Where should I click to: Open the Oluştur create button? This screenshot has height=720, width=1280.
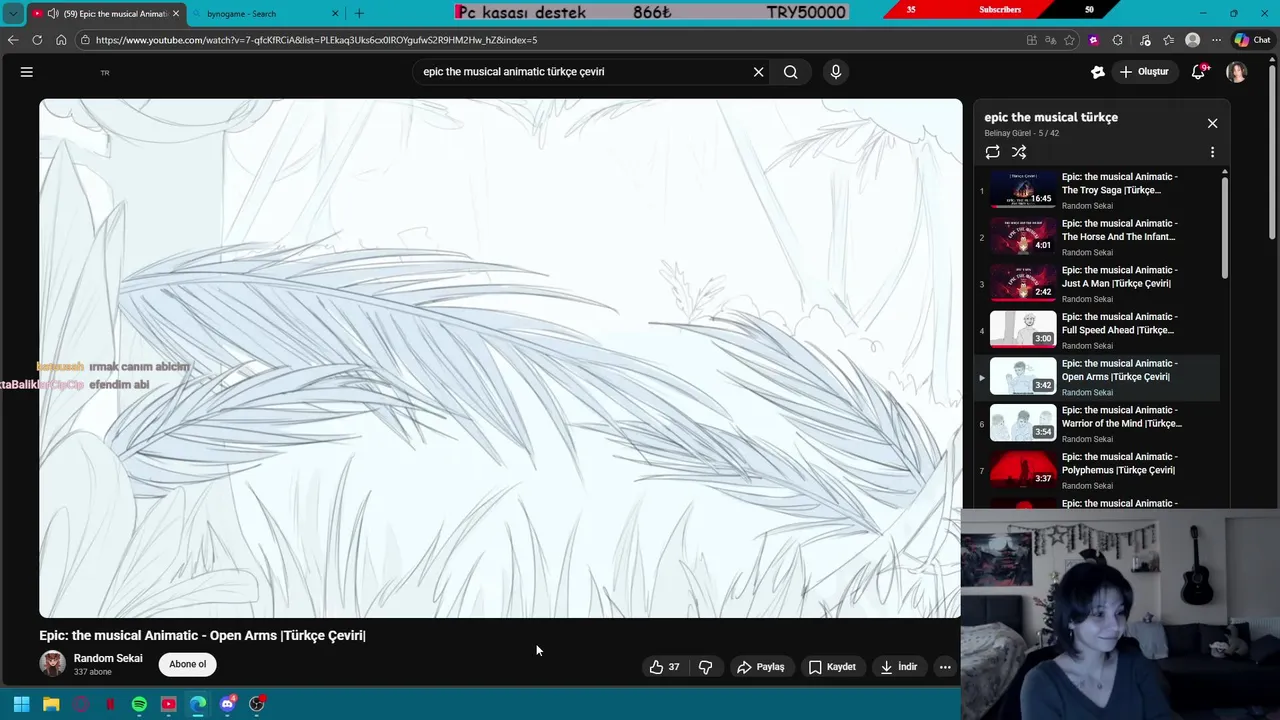(x=1144, y=72)
